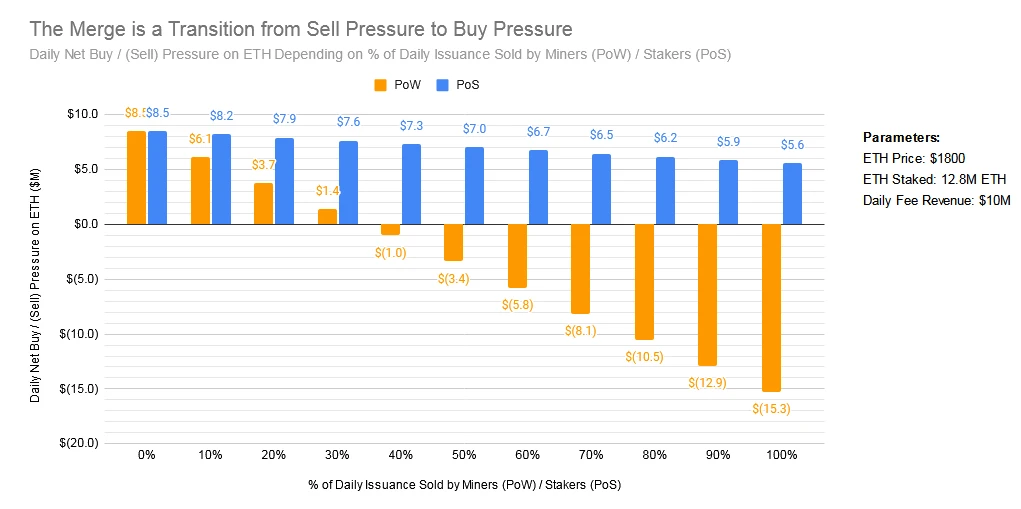Select the blue PoS bar at 50%
This screenshot has width=1021, height=509.
475,186
